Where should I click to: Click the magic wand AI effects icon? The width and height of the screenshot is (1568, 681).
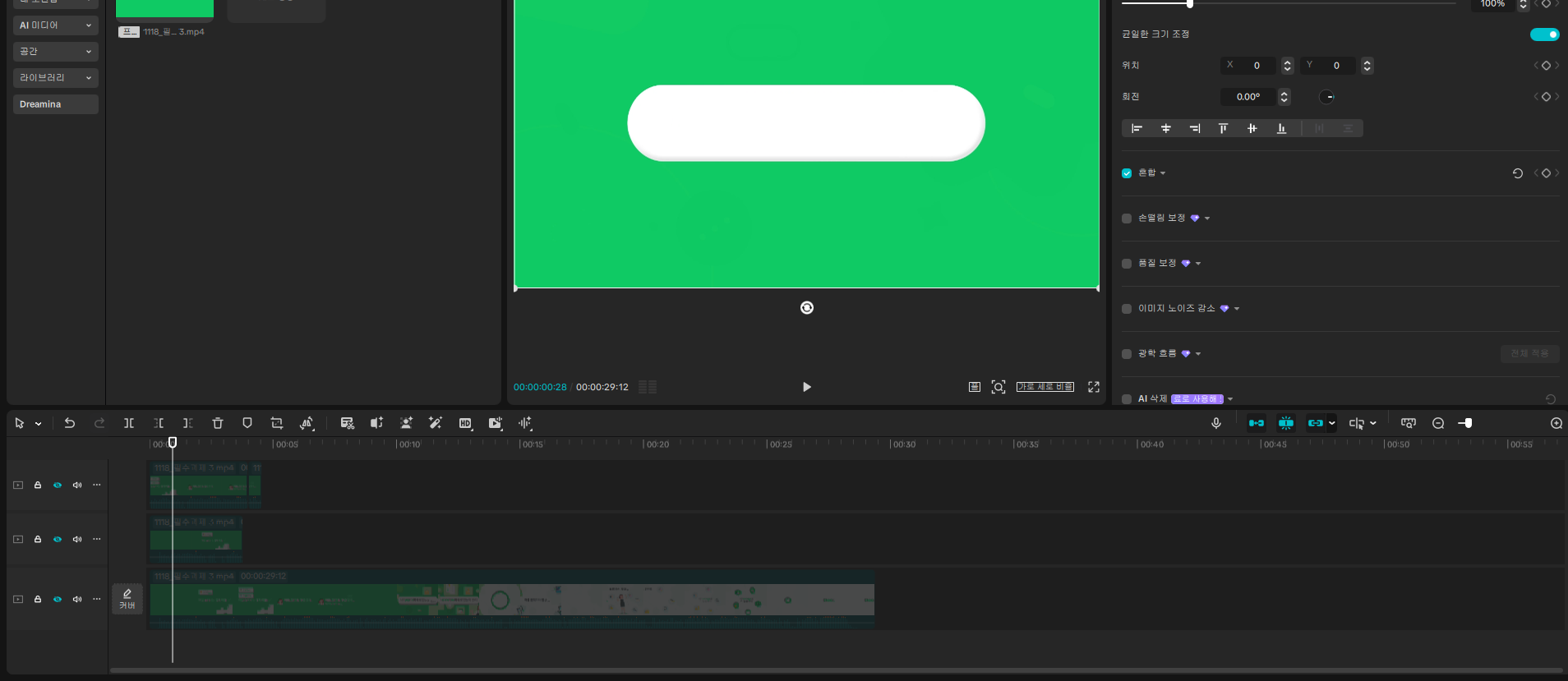[436, 423]
